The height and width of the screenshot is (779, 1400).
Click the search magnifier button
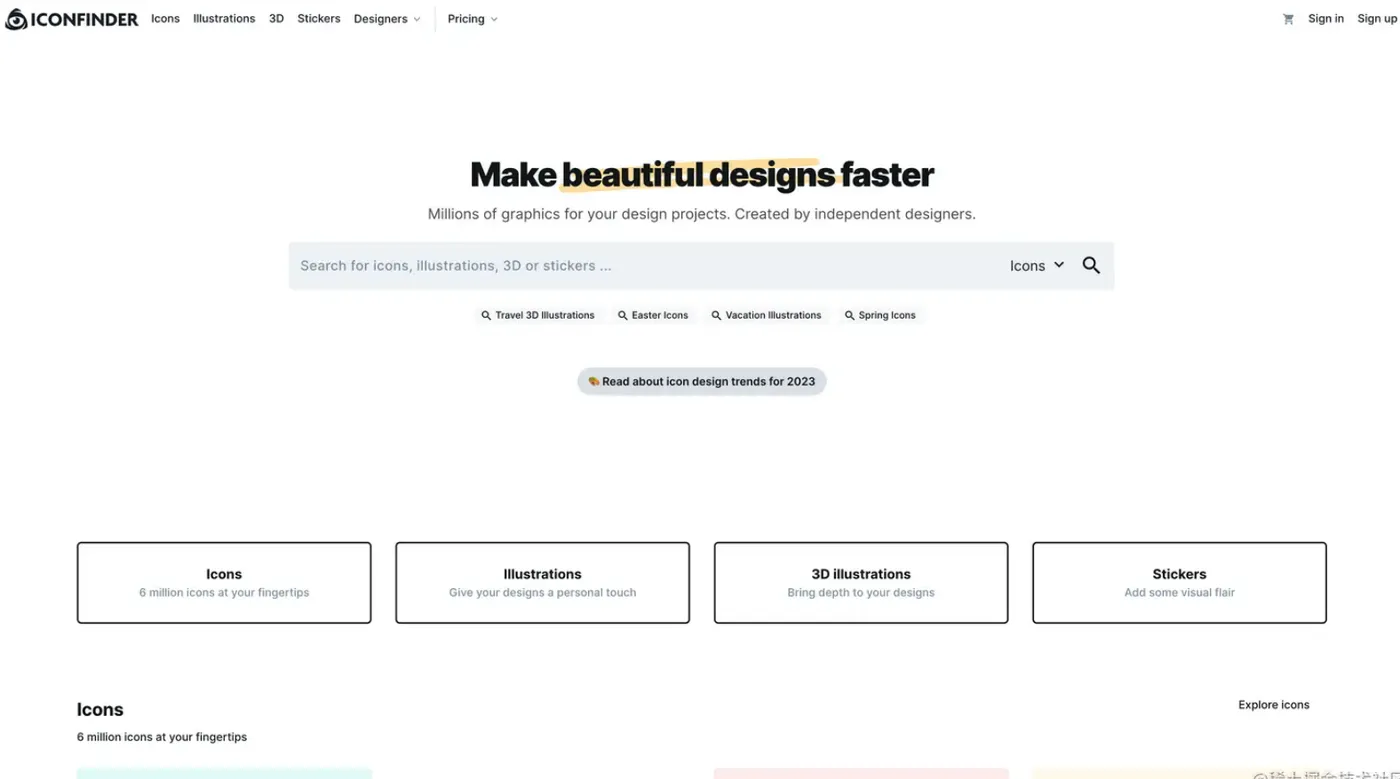tap(1091, 265)
